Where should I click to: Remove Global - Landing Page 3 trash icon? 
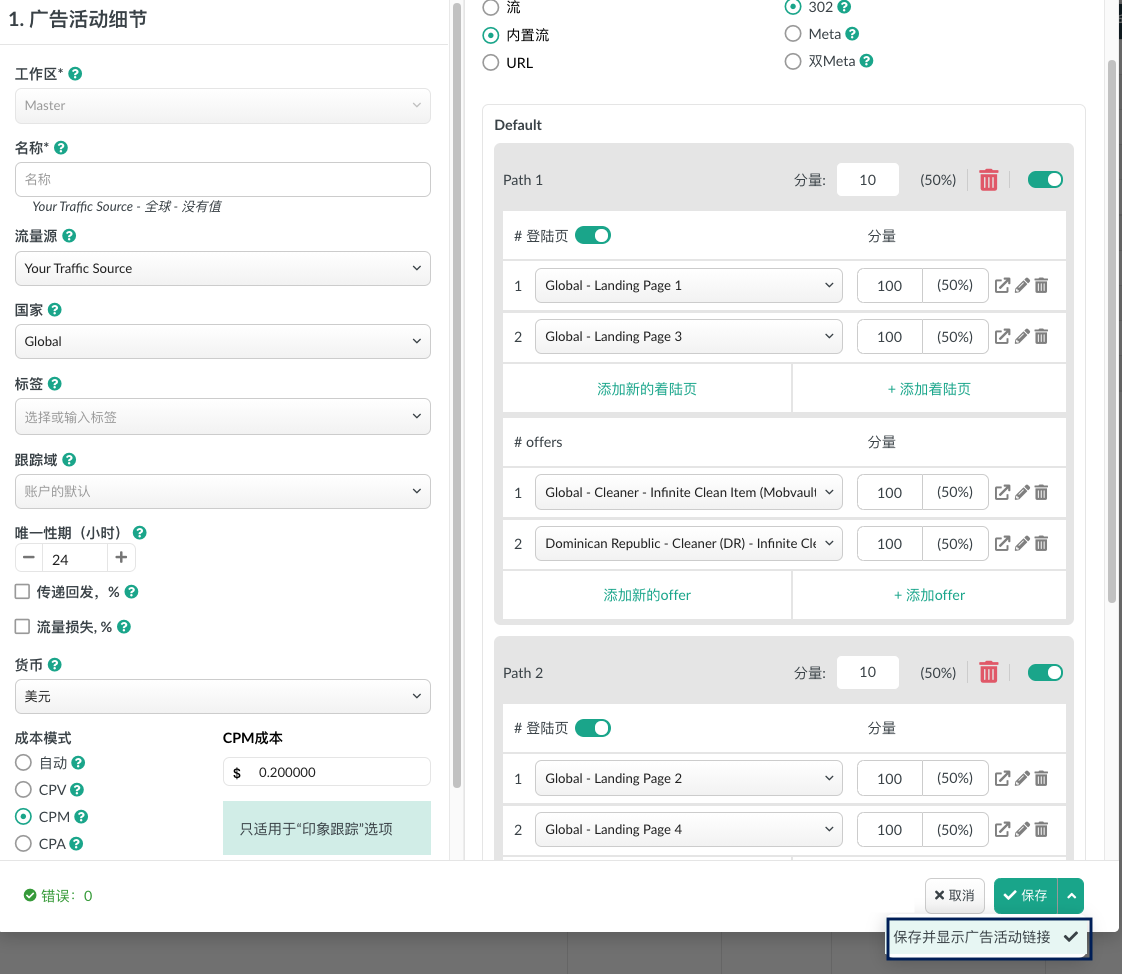[1042, 336]
